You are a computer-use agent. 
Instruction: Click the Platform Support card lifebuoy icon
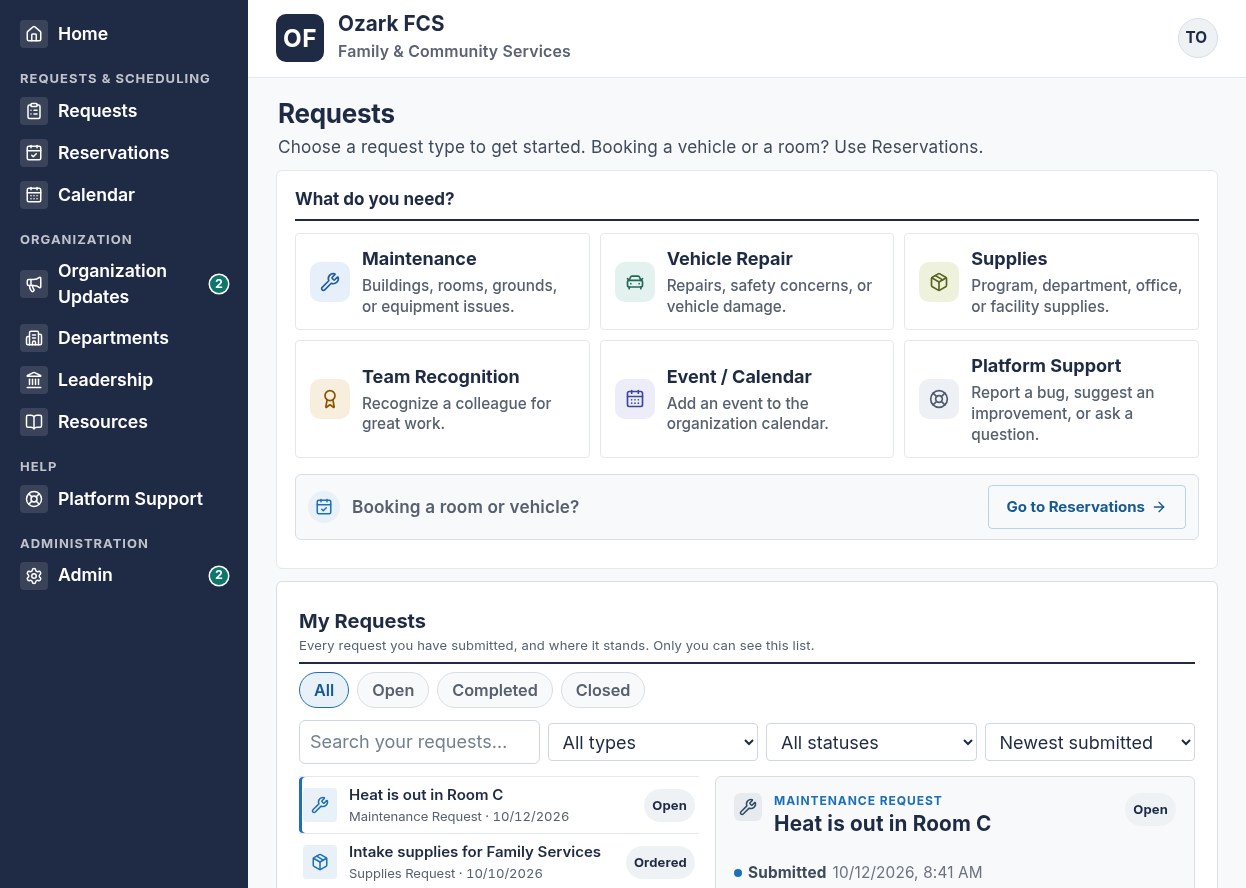[x=939, y=399]
